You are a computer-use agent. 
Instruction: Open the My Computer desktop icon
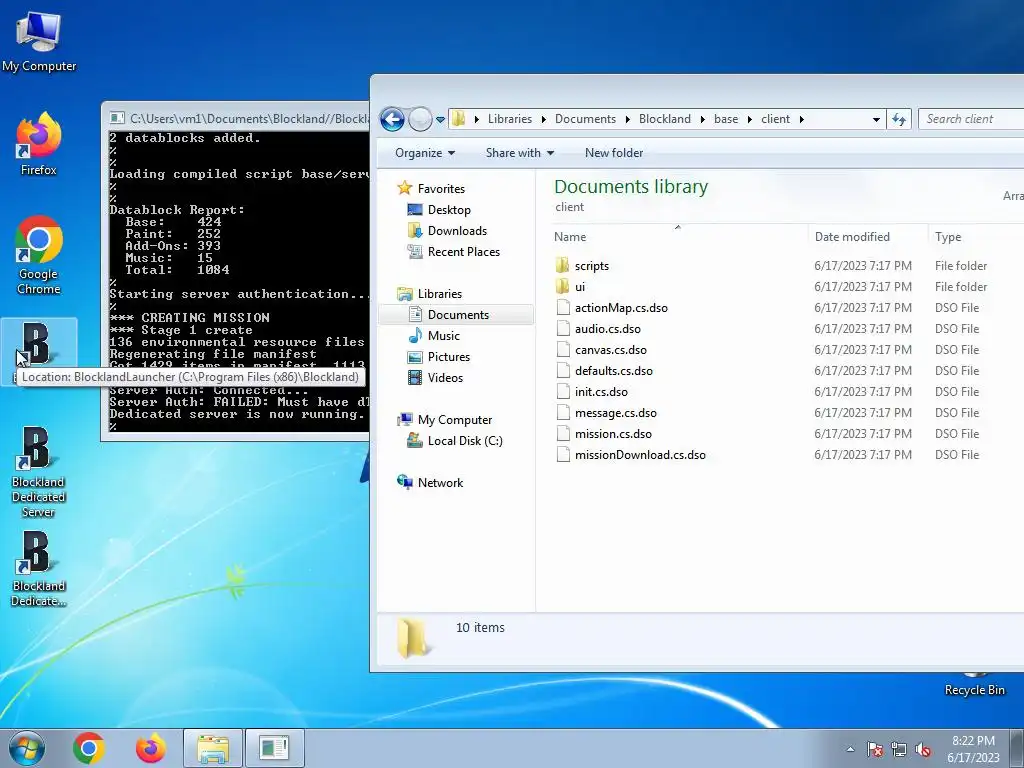point(39,41)
